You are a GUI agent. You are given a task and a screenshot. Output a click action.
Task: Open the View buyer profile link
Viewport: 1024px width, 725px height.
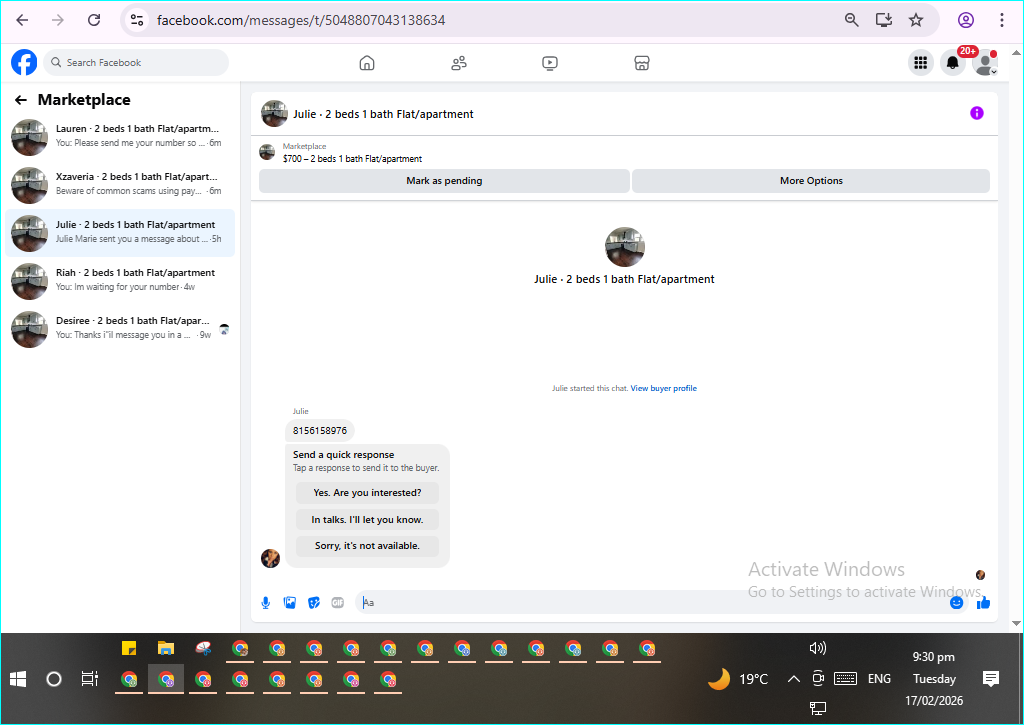pos(664,388)
